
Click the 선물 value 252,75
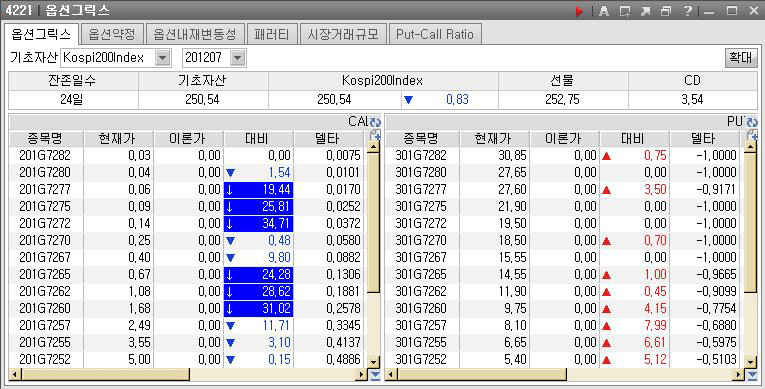coord(563,100)
